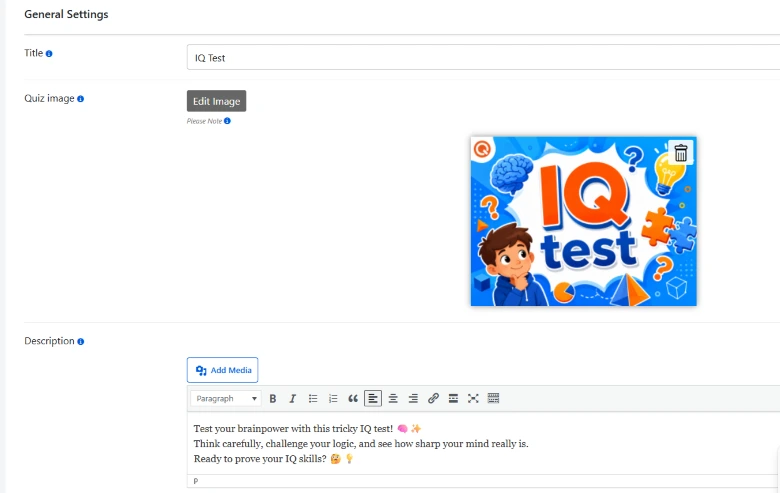Image resolution: width=780 pixels, height=493 pixels.
Task: Toggle bold formatting in description editor
Action: click(x=273, y=398)
